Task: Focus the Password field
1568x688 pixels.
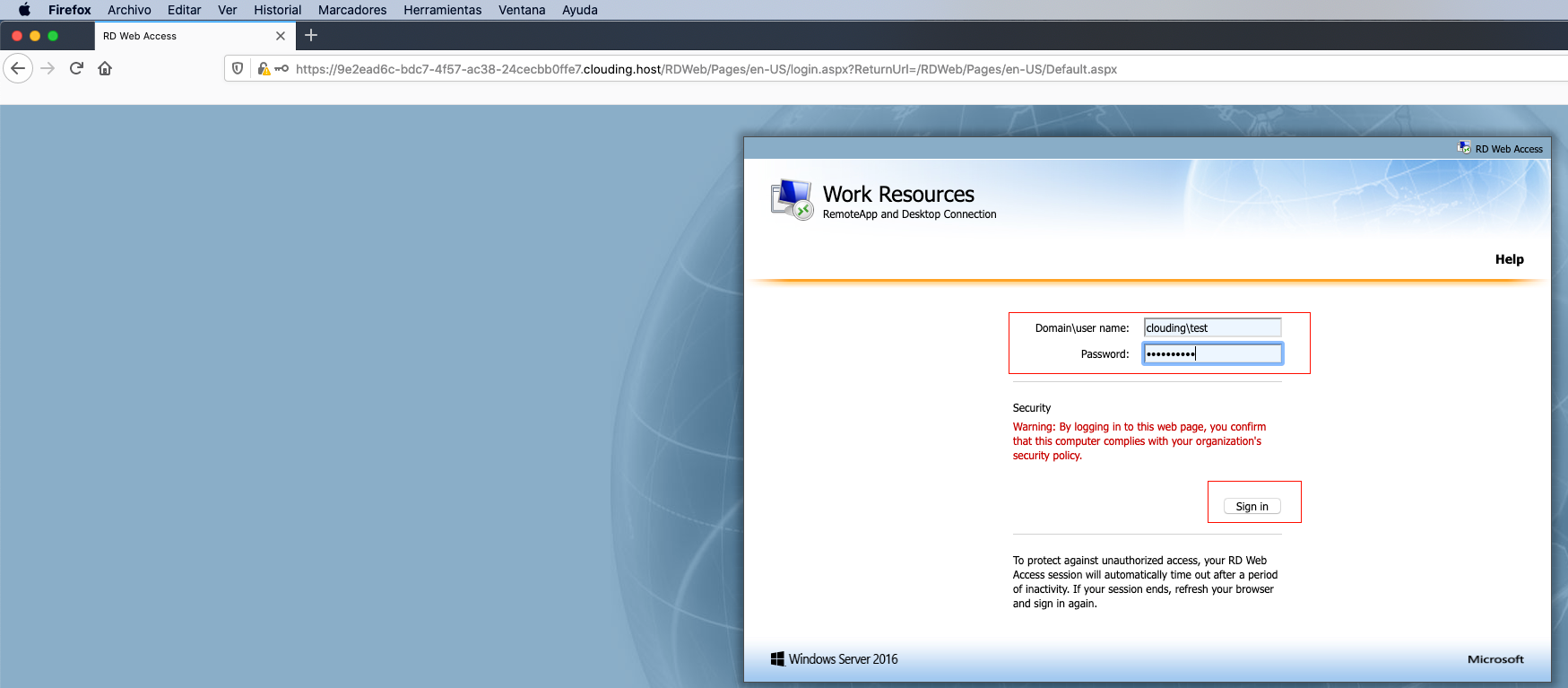Action: 1212,353
